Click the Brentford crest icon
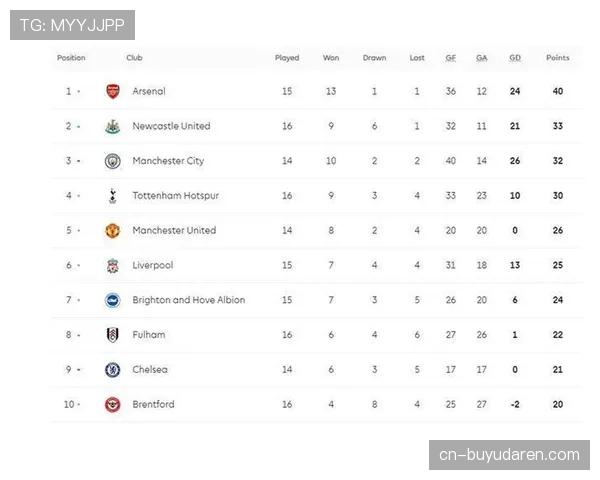 (112, 405)
